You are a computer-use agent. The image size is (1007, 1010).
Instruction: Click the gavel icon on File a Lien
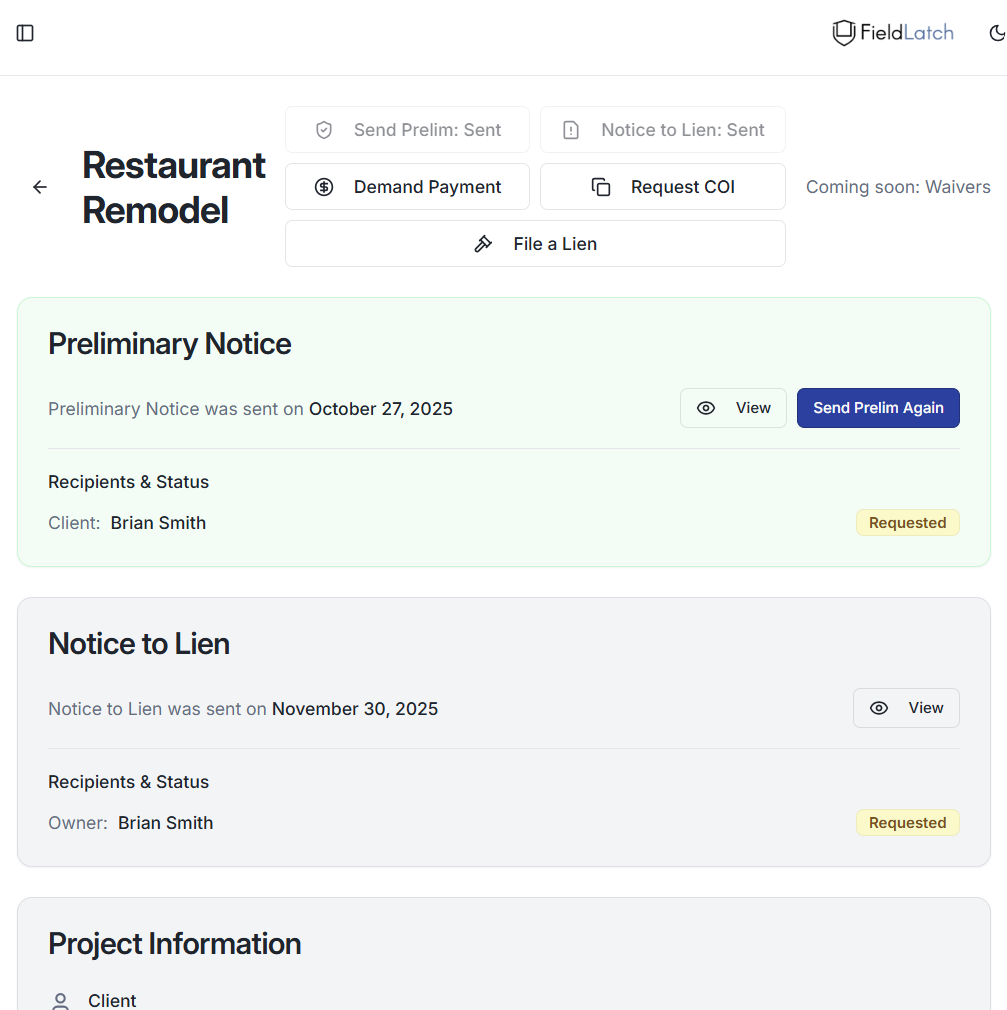(483, 243)
